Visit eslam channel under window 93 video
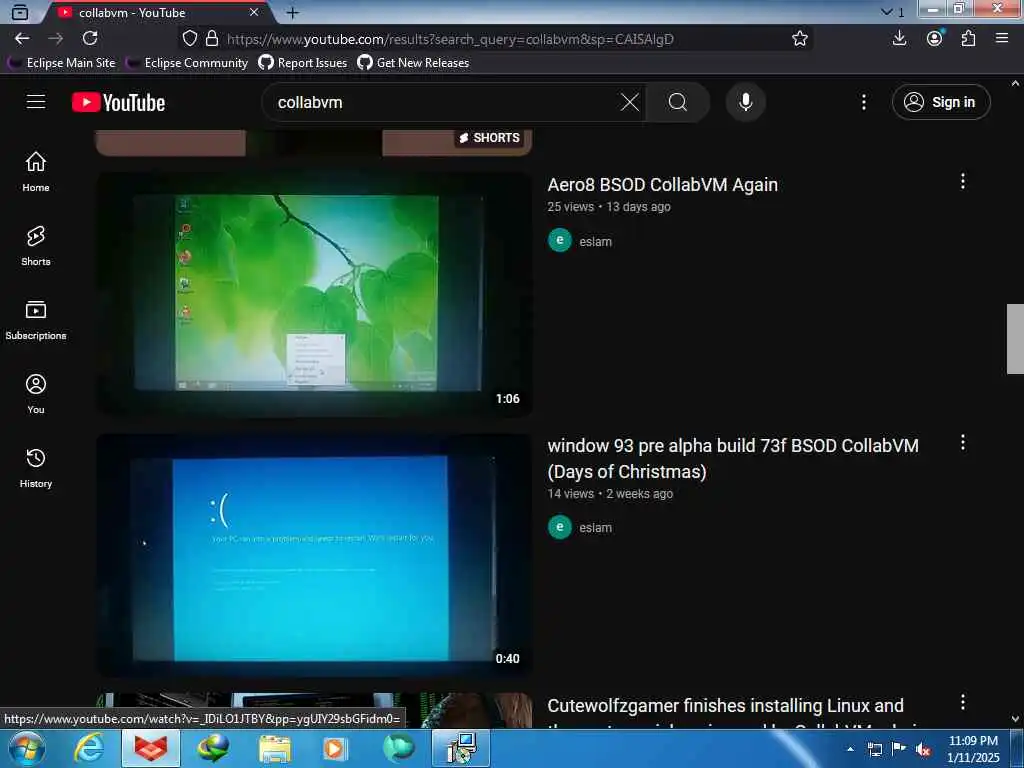Image resolution: width=1024 pixels, height=768 pixels. point(596,528)
